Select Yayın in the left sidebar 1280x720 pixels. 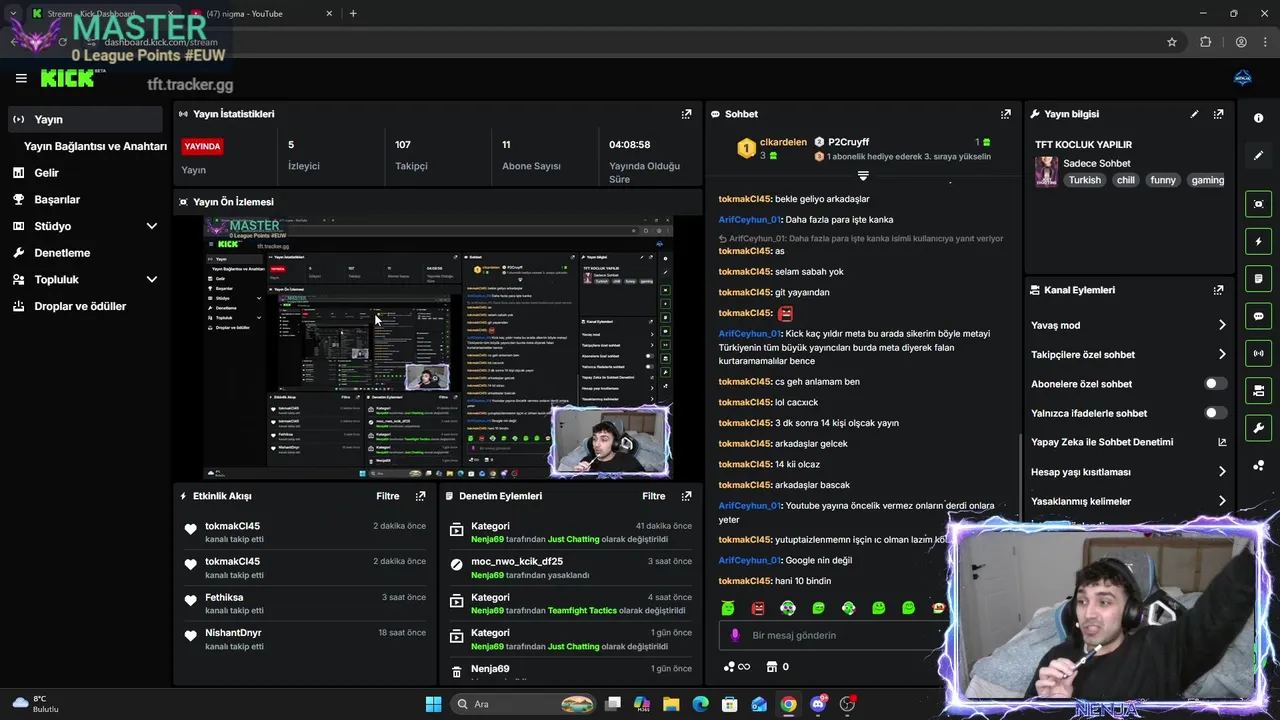point(84,119)
